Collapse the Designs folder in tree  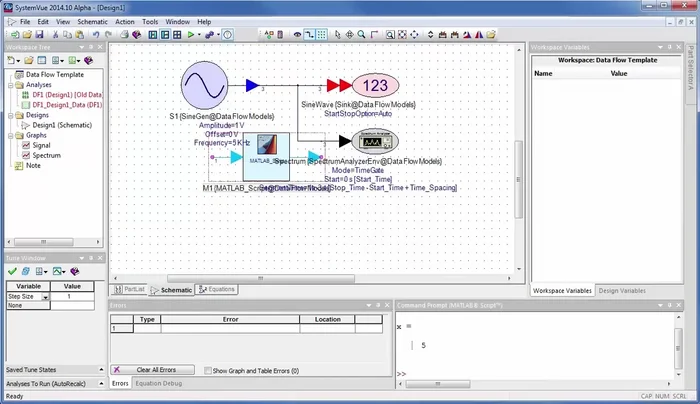10,115
